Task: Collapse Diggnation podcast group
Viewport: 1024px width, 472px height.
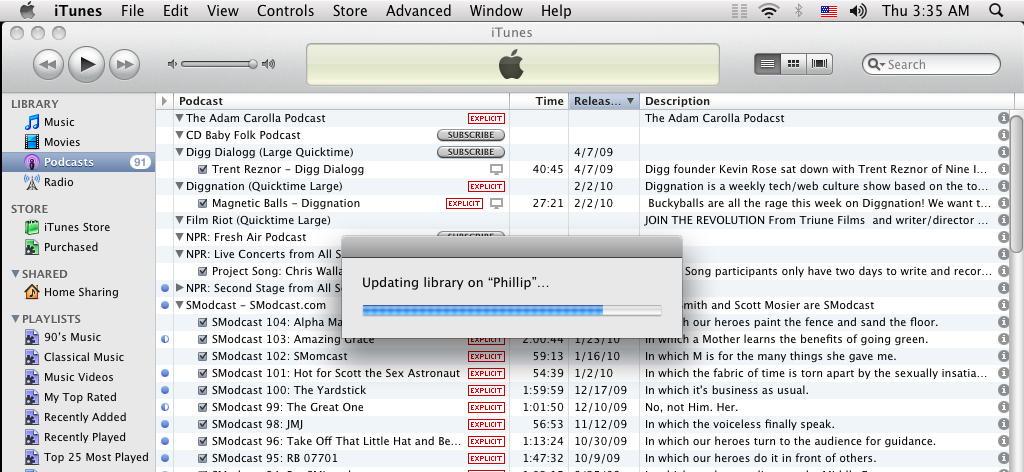Action: click(180, 186)
